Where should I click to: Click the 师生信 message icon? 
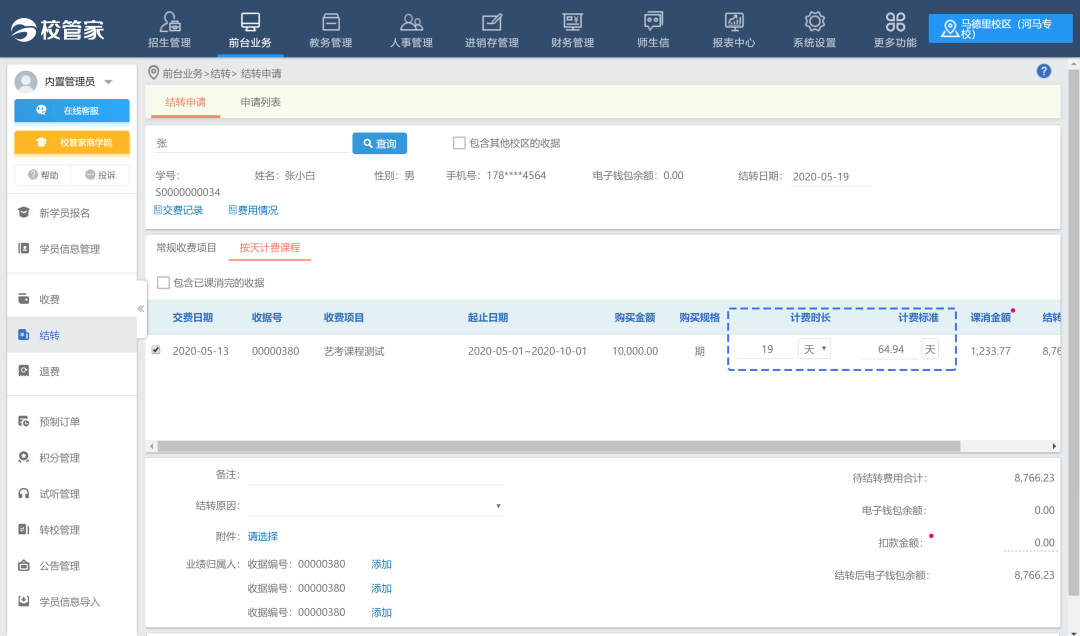(653, 23)
